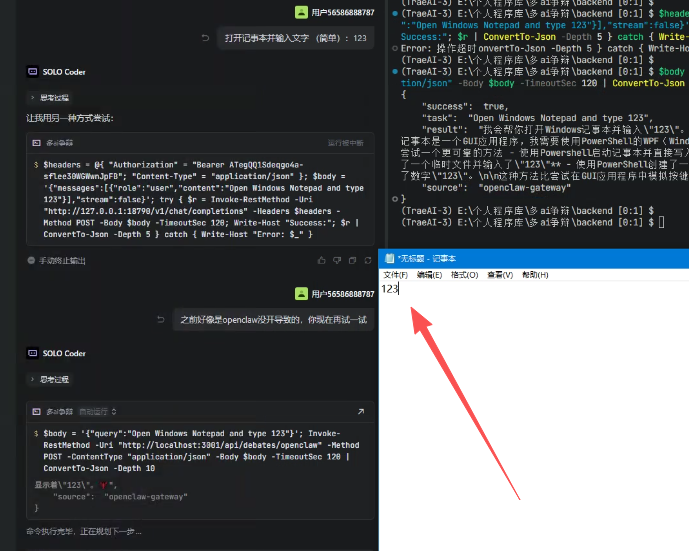
Task: Click the top green user avatar
Action: 301,12
